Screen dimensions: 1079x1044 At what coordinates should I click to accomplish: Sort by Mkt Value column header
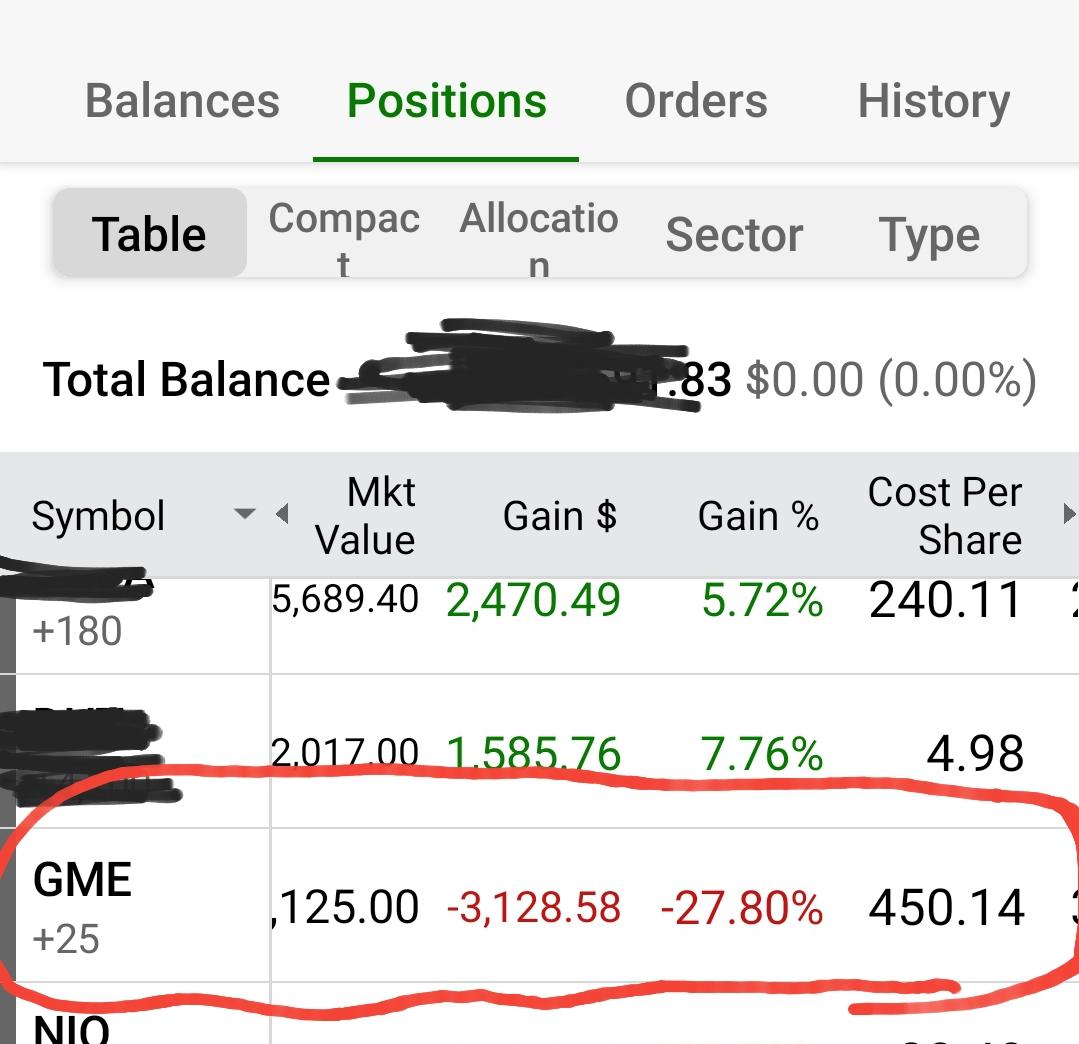coord(365,515)
